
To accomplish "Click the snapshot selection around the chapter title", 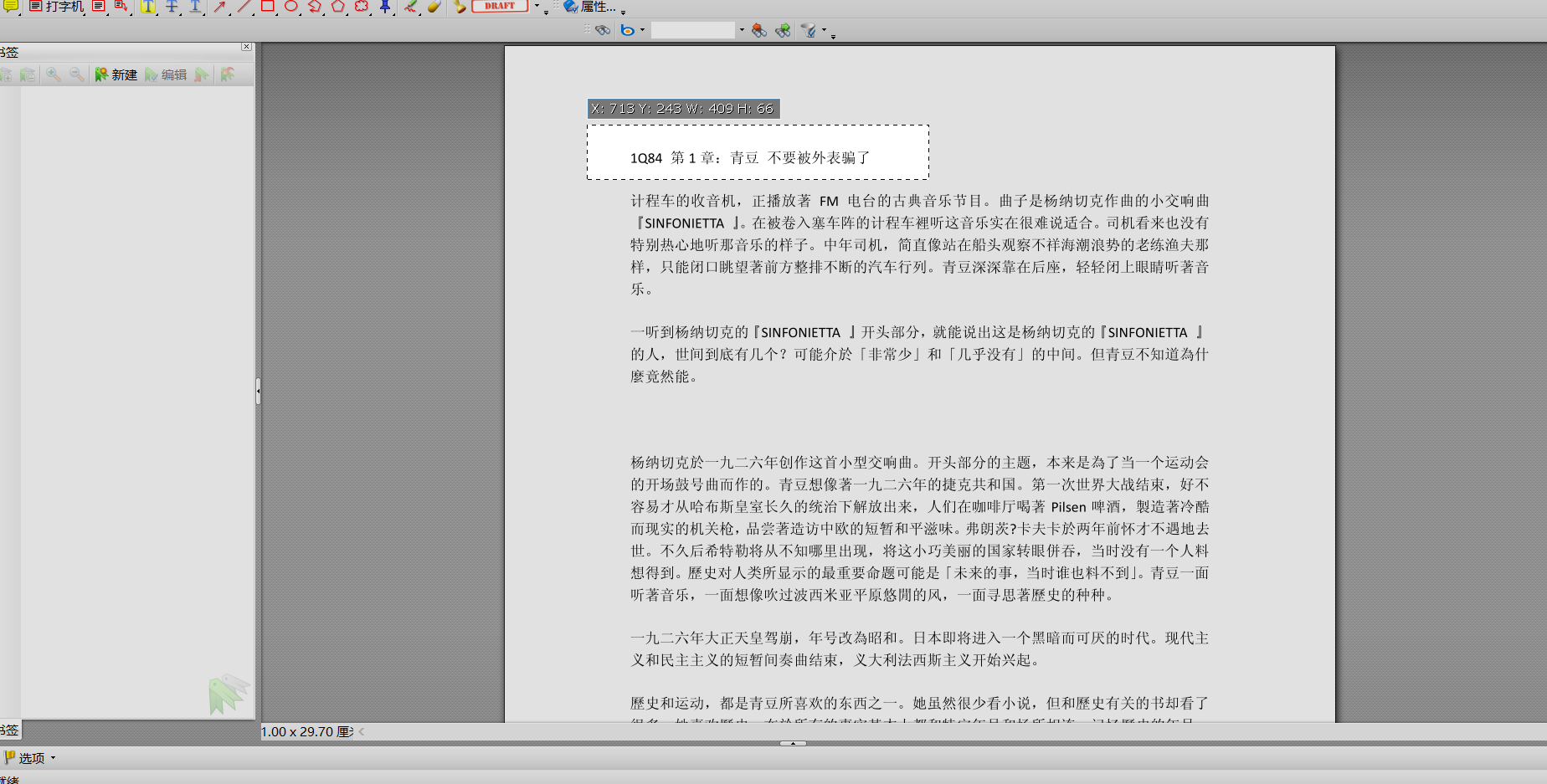I will [x=758, y=152].
